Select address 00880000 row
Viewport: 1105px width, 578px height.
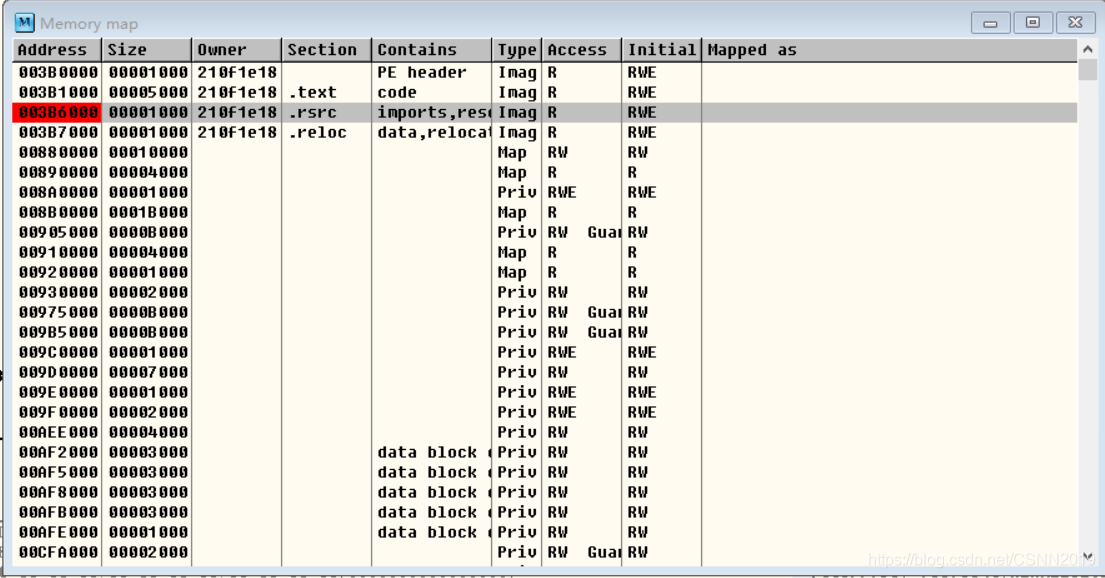coord(545,152)
